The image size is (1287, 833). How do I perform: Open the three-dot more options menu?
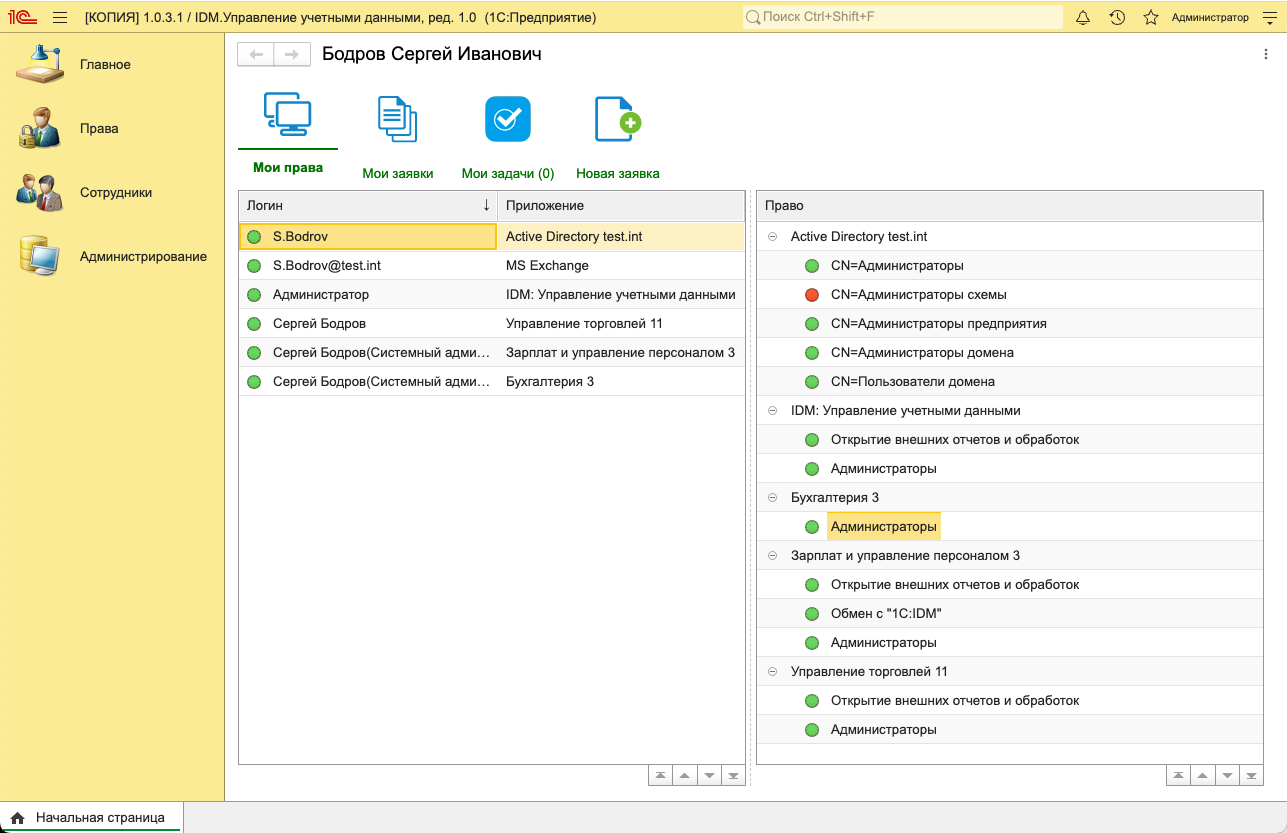[1266, 54]
